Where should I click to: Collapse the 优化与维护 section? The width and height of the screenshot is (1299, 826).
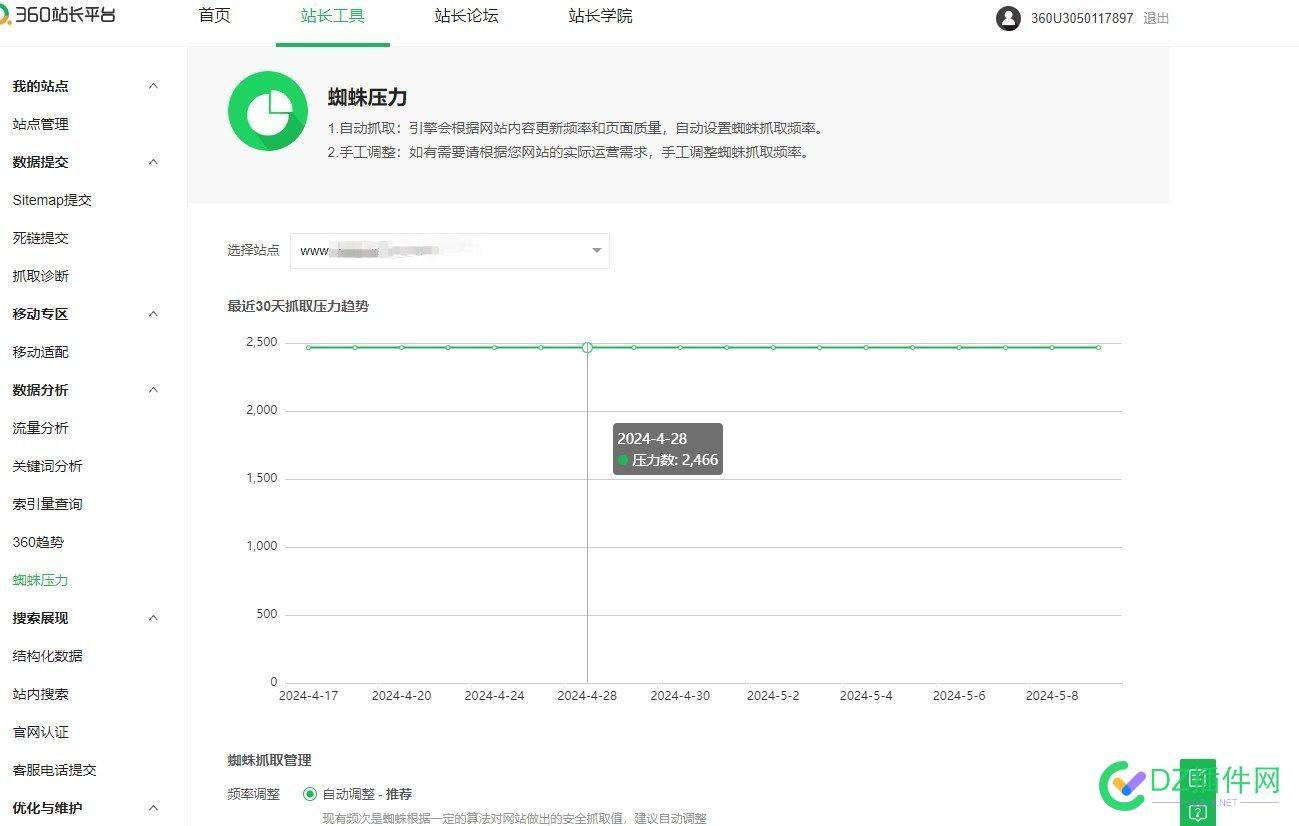coord(153,808)
